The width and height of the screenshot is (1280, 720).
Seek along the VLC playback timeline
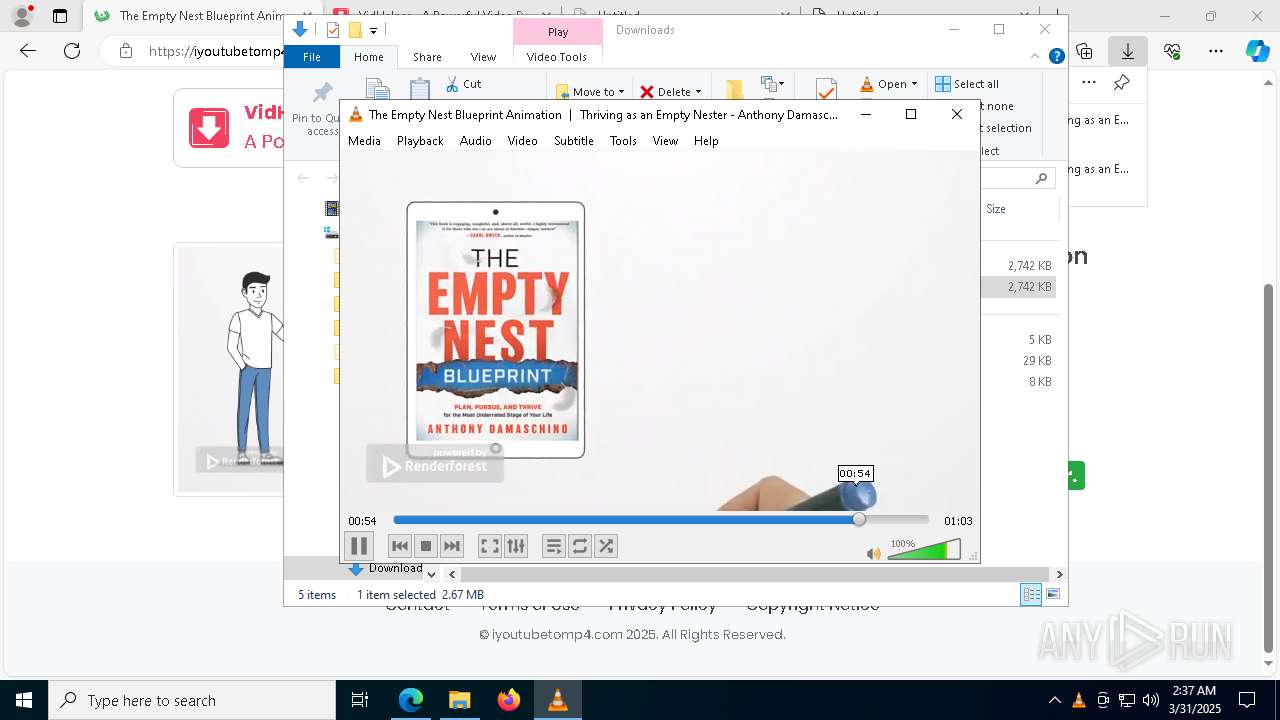coord(661,520)
